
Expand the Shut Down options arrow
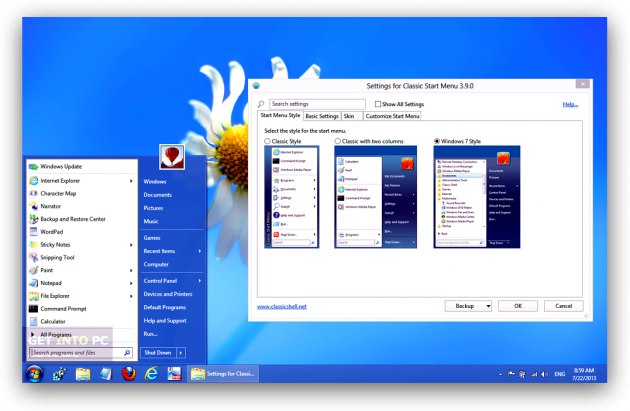181,353
